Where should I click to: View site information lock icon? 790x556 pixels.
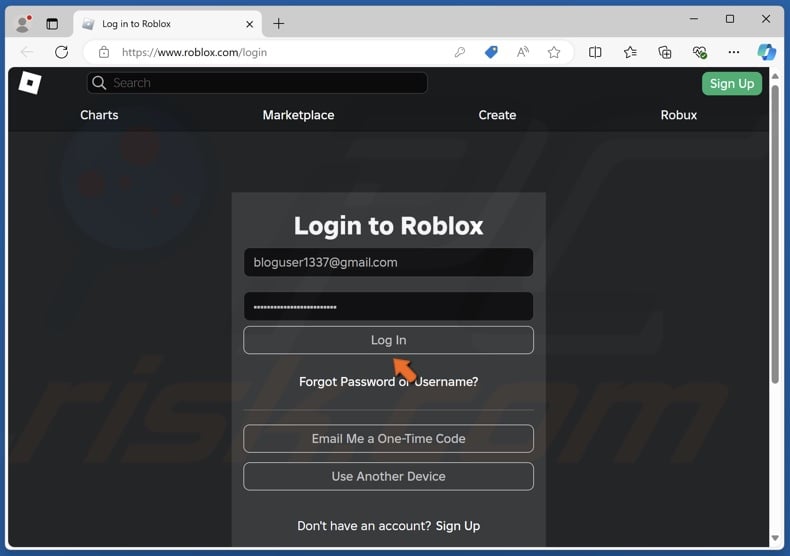coord(104,52)
